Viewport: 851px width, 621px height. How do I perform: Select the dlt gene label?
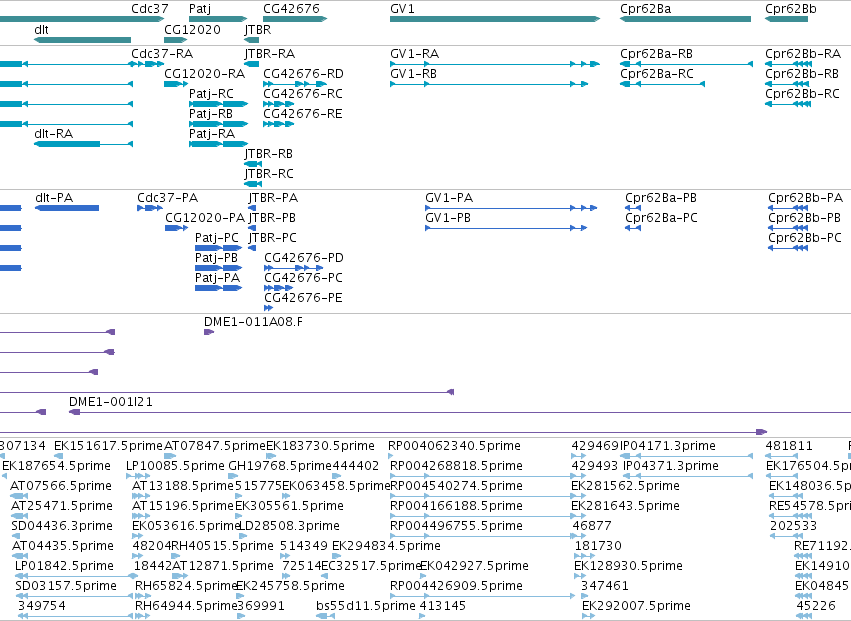41,29
